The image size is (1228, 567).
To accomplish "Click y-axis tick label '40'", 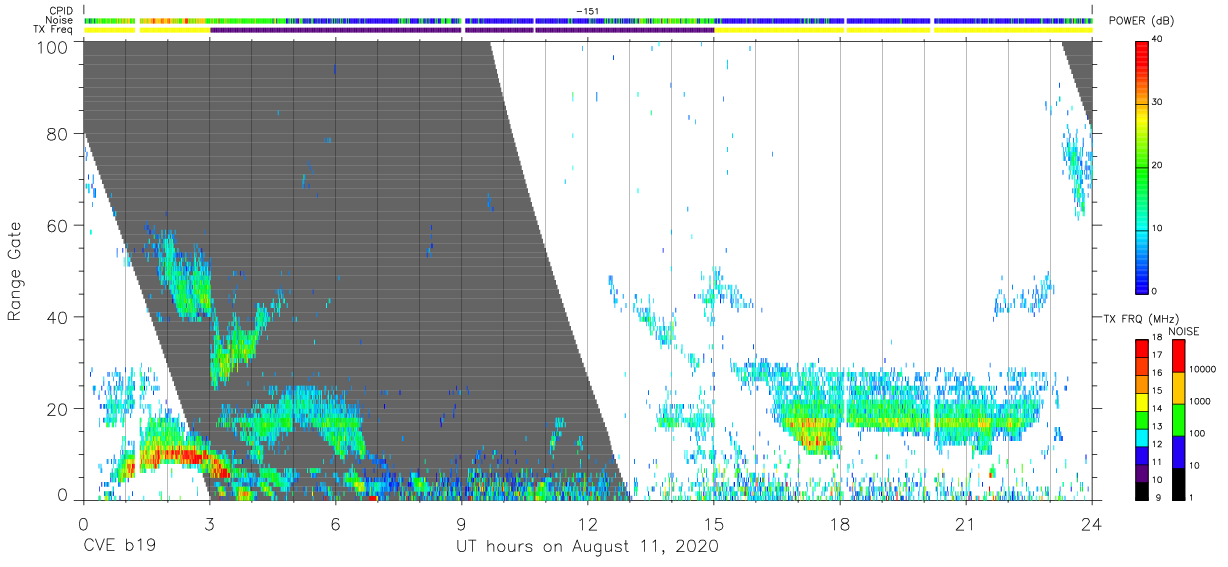I will 58,317.
